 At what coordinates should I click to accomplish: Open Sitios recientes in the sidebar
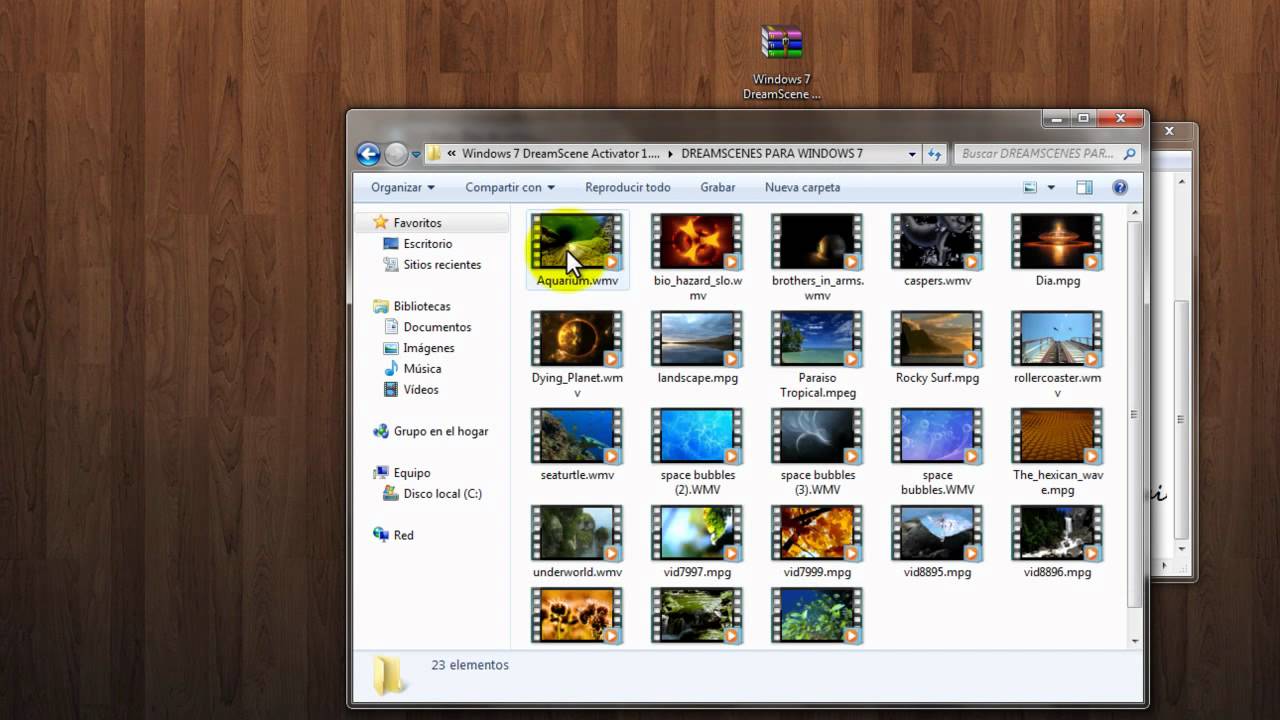click(442, 265)
